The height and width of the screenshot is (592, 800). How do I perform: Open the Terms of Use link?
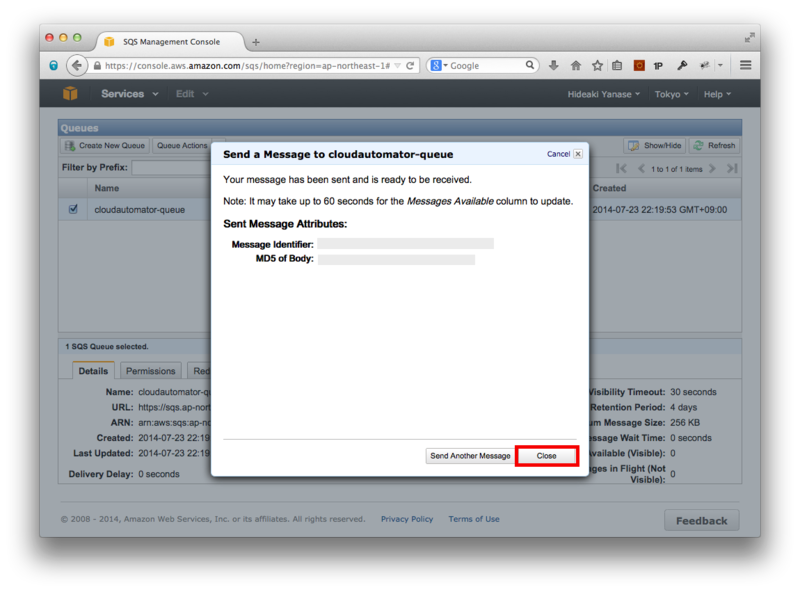coord(473,519)
